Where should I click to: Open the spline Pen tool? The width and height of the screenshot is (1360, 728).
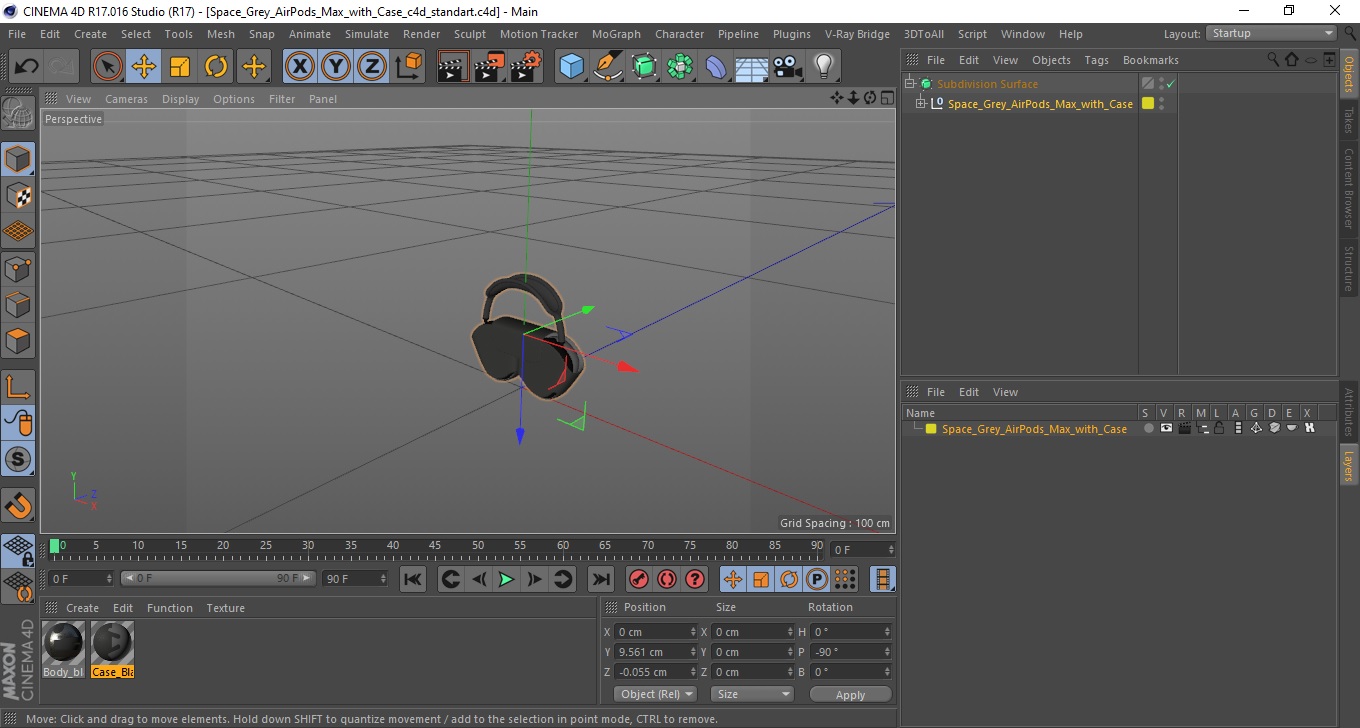(x=608, y=67)
